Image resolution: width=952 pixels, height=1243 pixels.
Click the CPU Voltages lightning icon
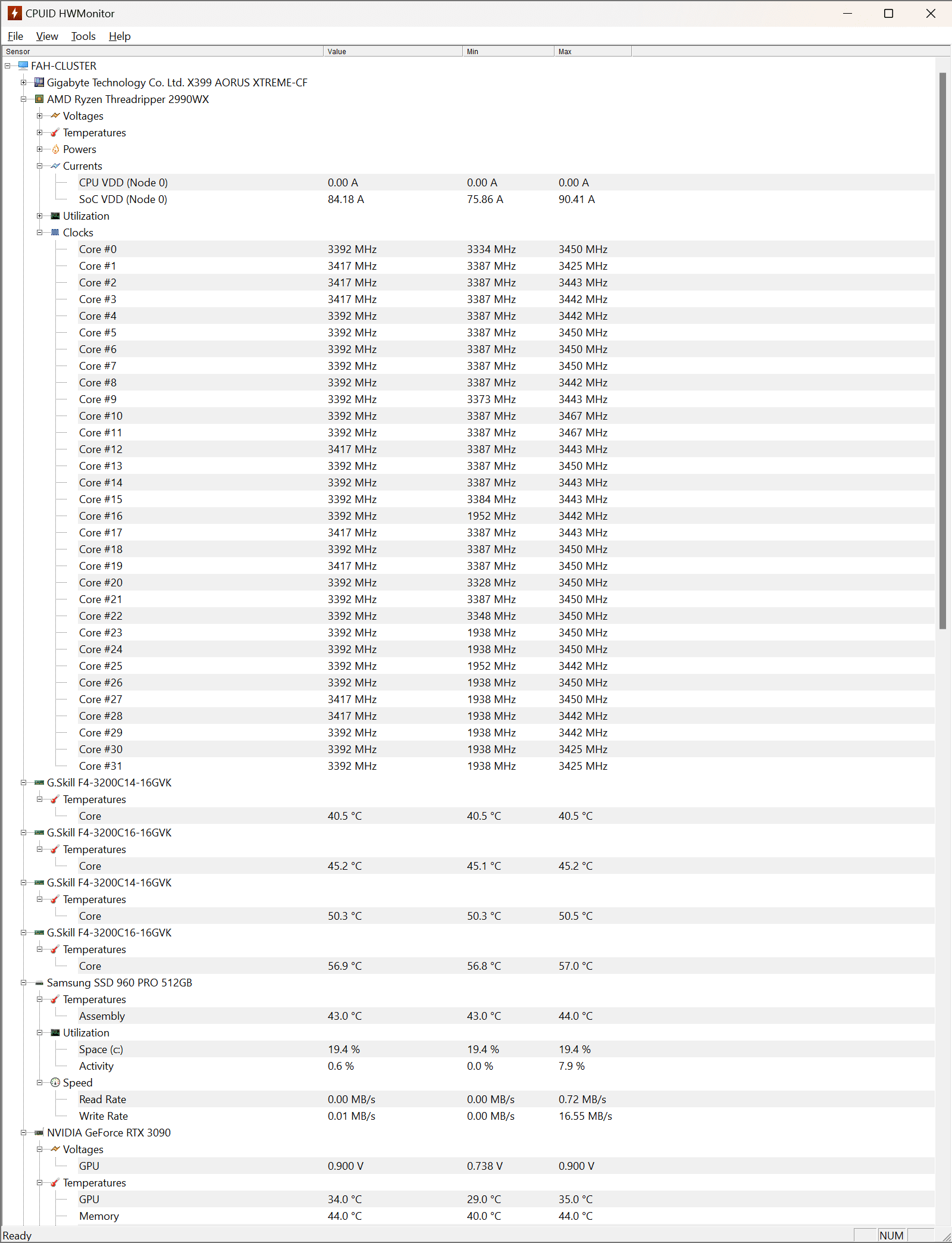[55, 115]
